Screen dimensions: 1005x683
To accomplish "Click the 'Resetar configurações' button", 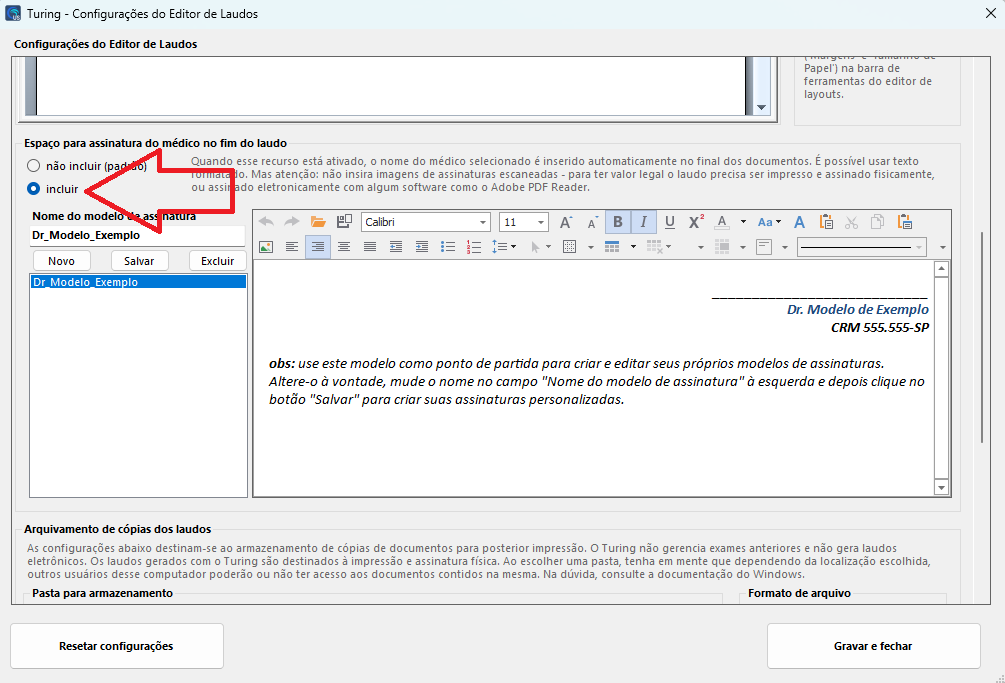I will 116,646.
